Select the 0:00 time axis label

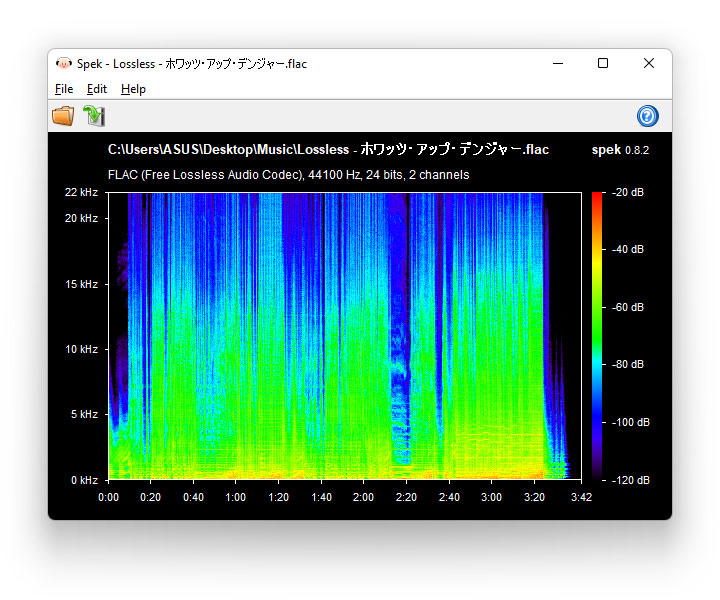108,497
